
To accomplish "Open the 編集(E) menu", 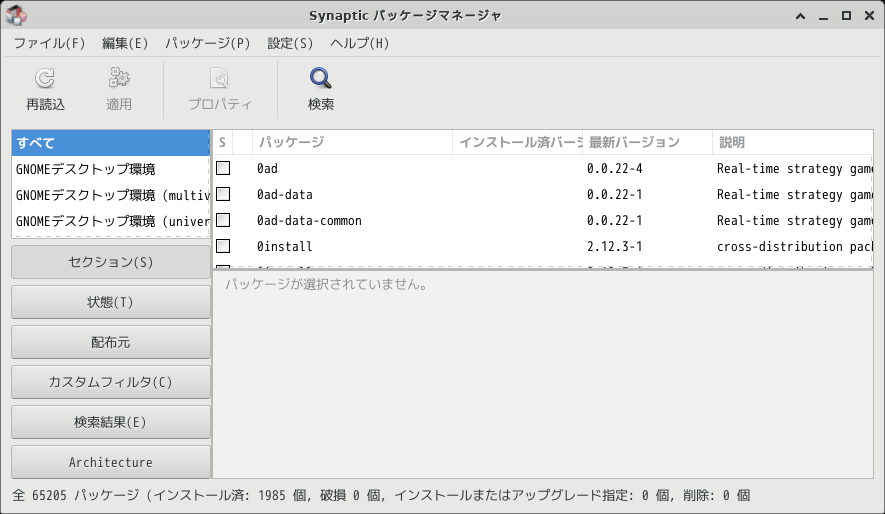I will 125,43.
